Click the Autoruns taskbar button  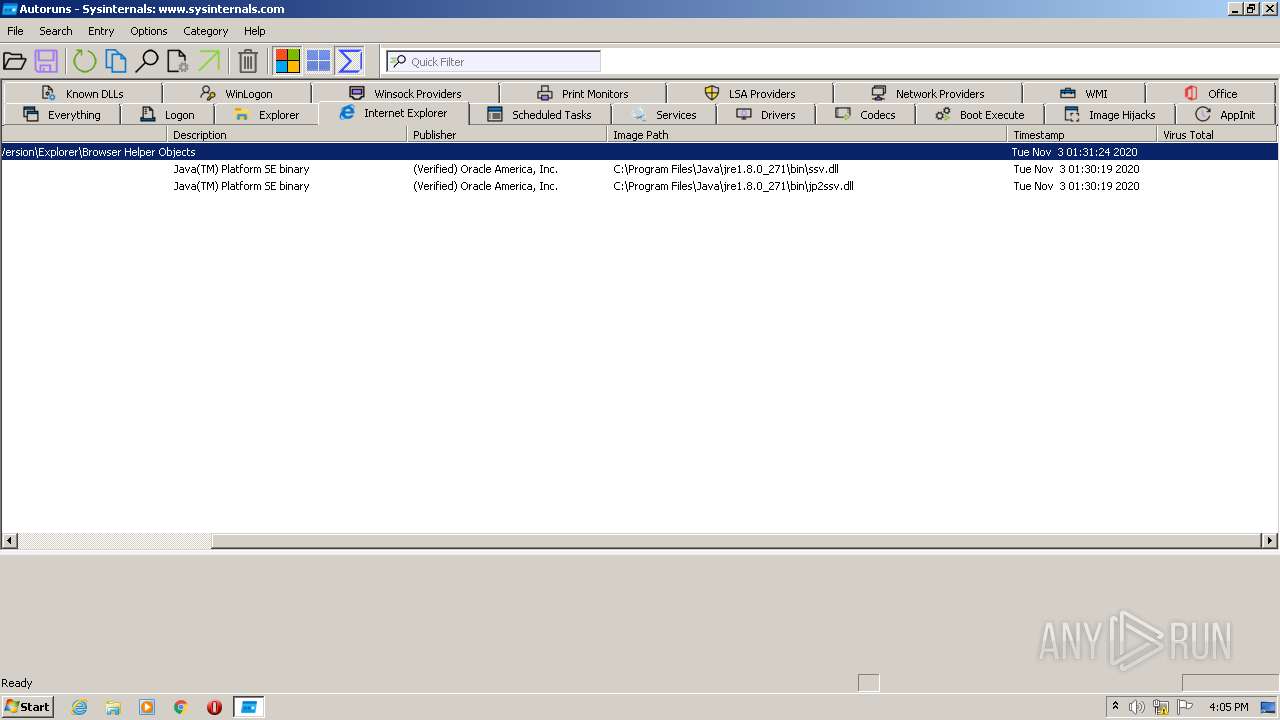[x=249, y=707]
